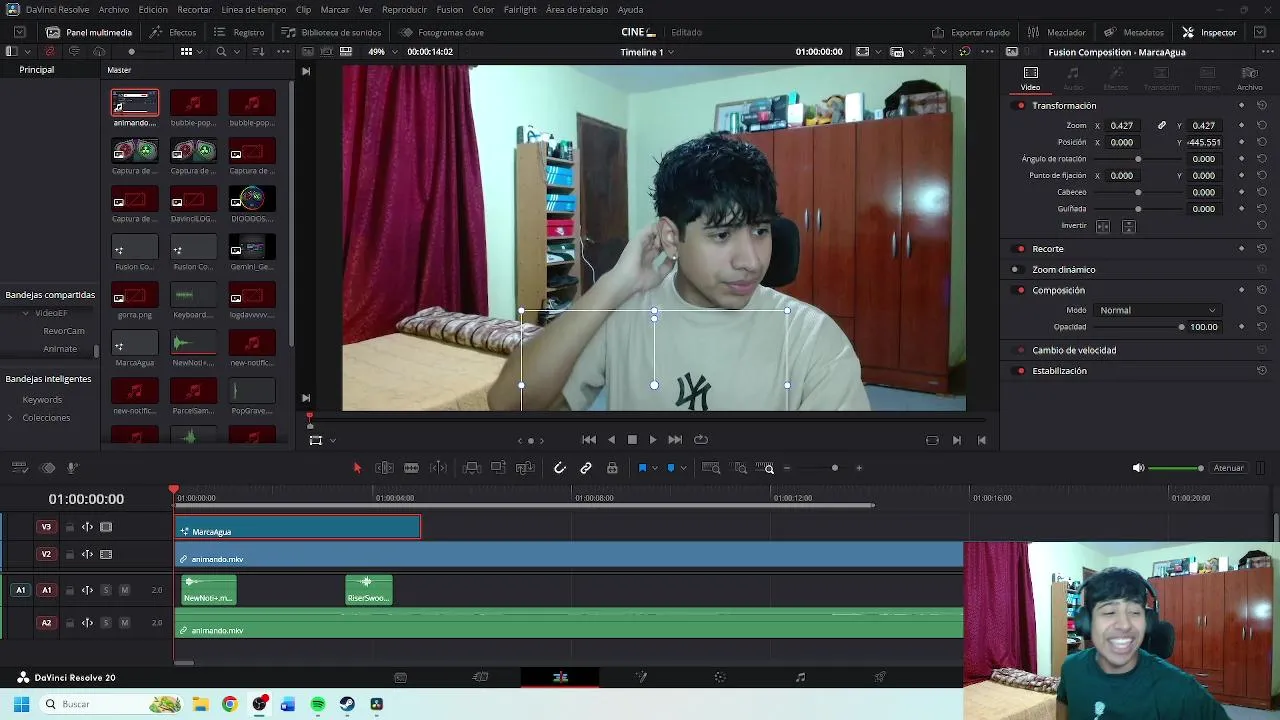
Task: Select the arrow Selection mode tool
Action: tap(357, 468)
